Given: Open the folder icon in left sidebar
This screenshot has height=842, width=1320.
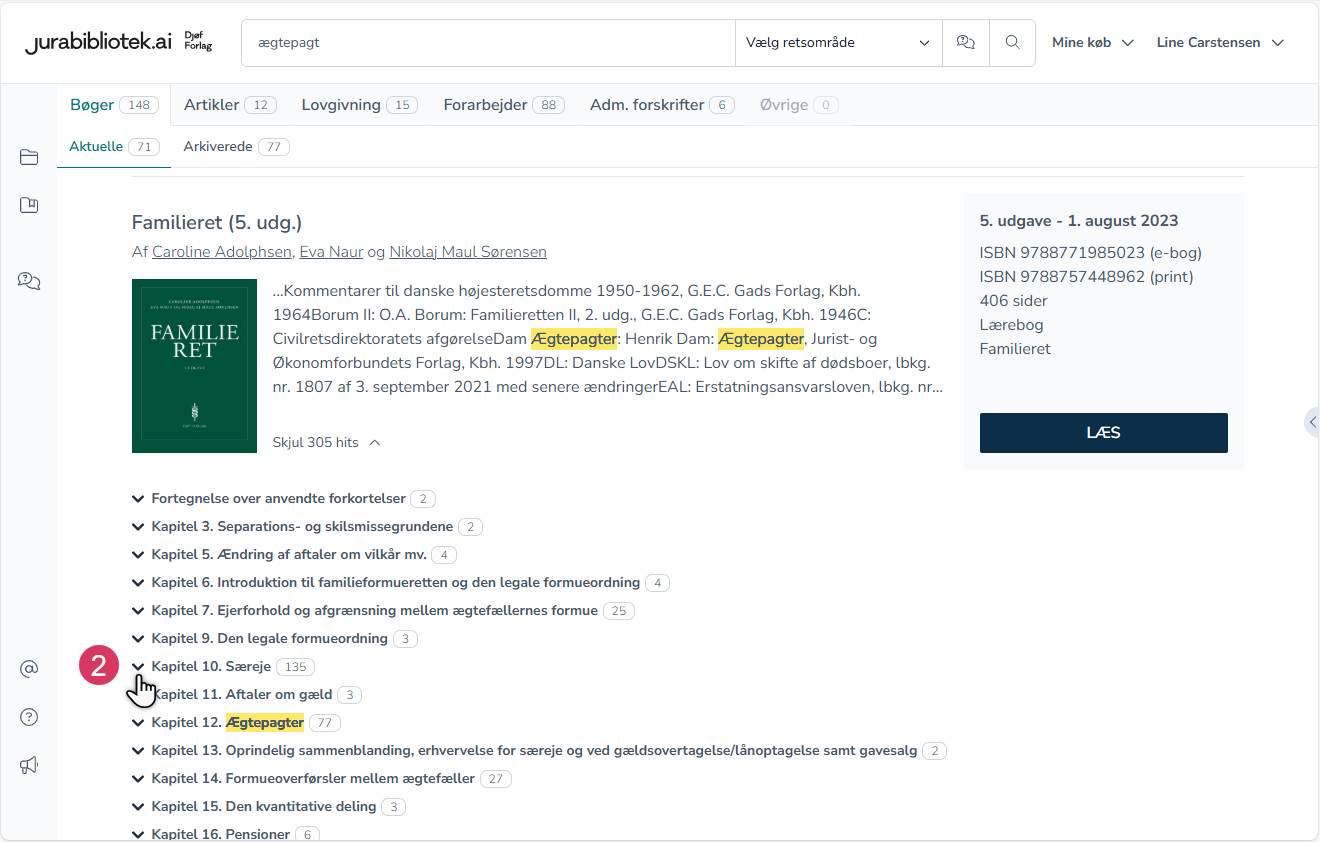Looking at the screenshot, I should point(29,157).
